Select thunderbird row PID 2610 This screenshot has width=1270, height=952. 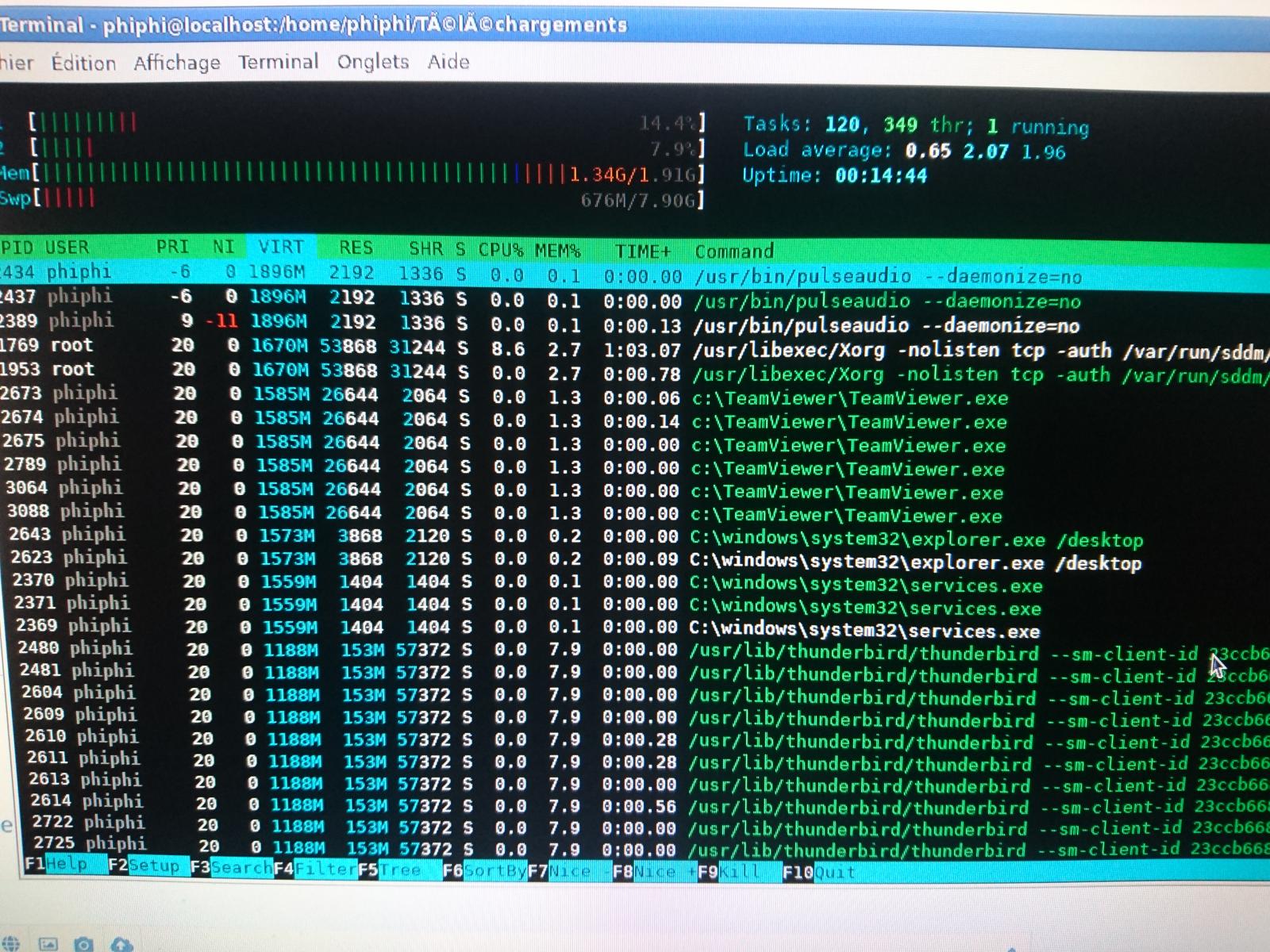635,739
